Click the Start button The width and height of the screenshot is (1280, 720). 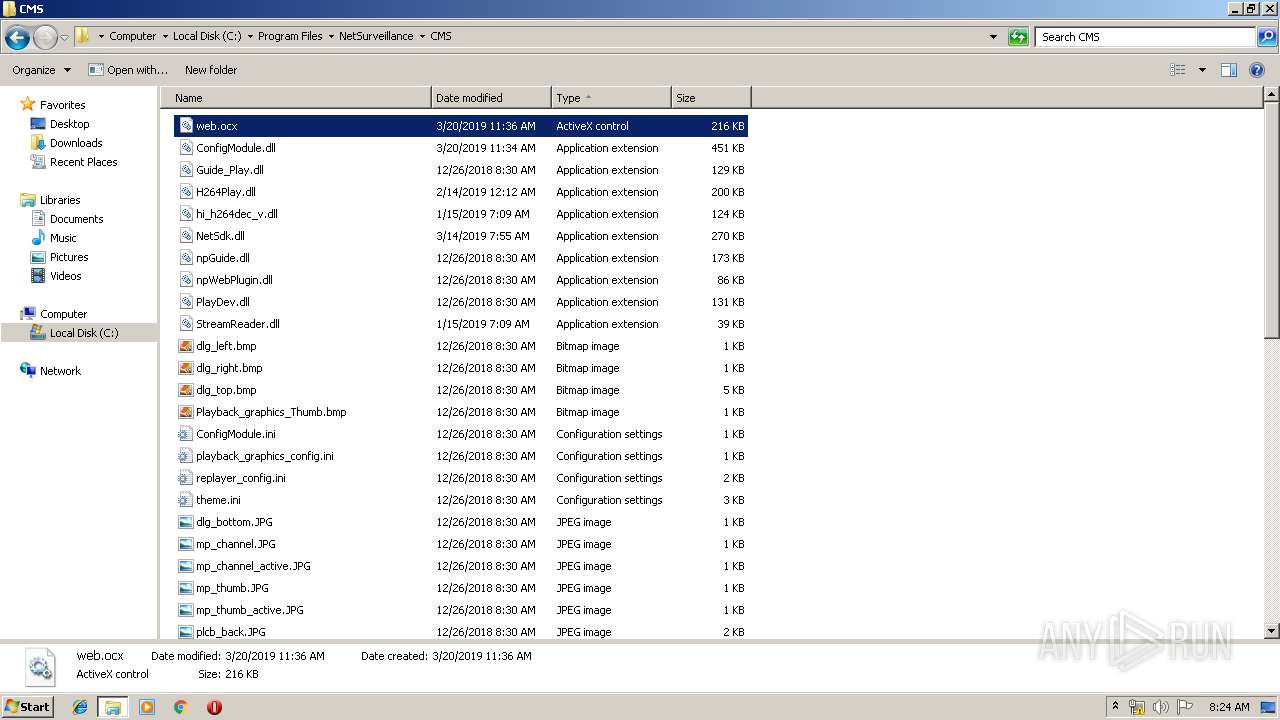click(28, 706)
